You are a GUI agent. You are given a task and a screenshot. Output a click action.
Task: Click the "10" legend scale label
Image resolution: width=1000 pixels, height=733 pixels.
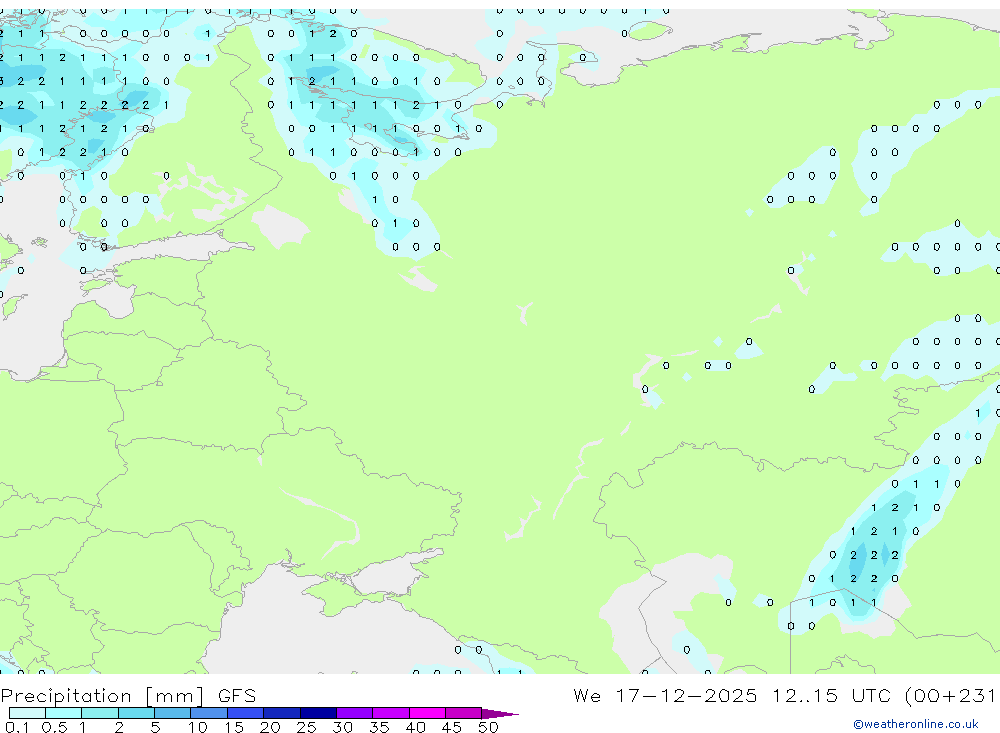[x=198, y=727]
